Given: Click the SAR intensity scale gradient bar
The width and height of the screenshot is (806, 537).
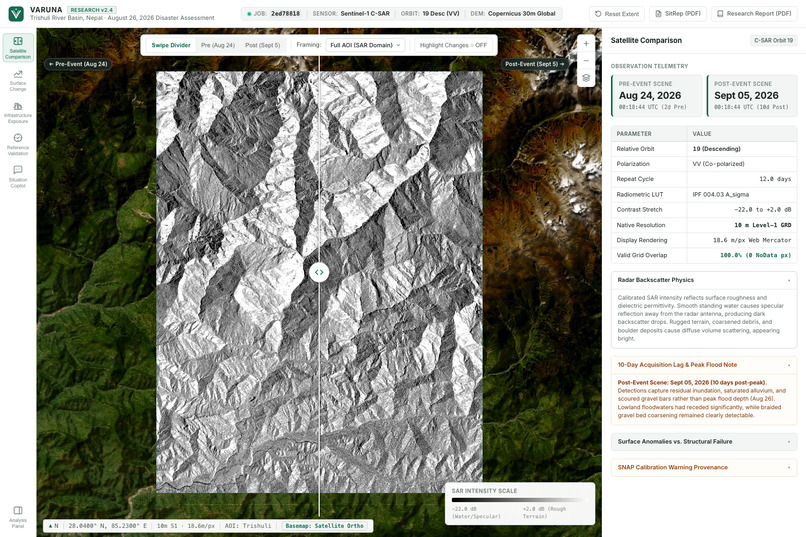Looking at the screenshot, I should click(x=520, y=499).
